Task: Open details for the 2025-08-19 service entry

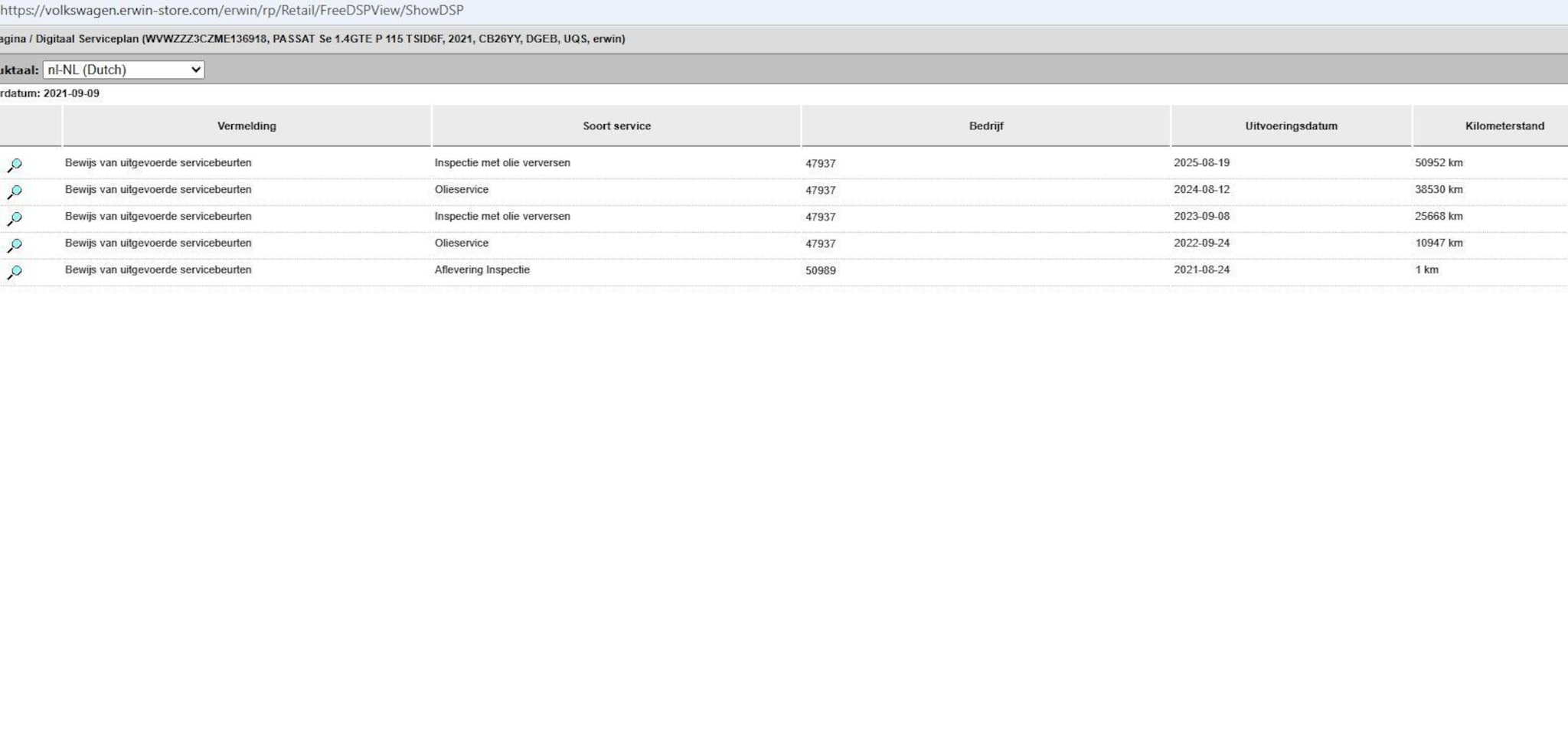Action: click(x=15, y=165)
